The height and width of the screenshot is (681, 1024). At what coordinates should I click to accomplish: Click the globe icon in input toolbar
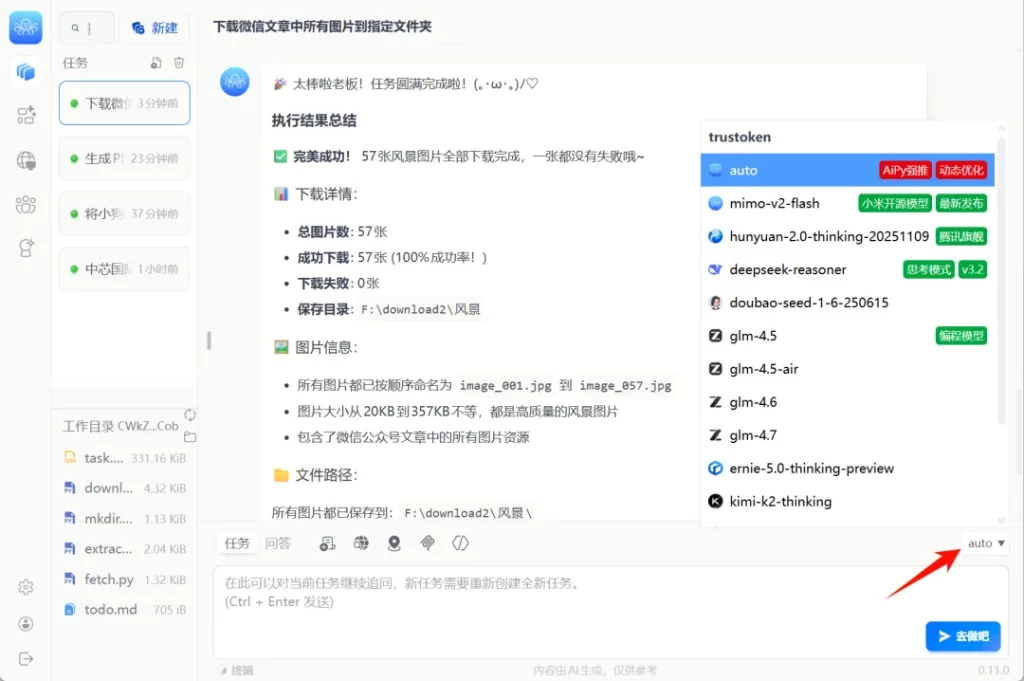(361, 543)
